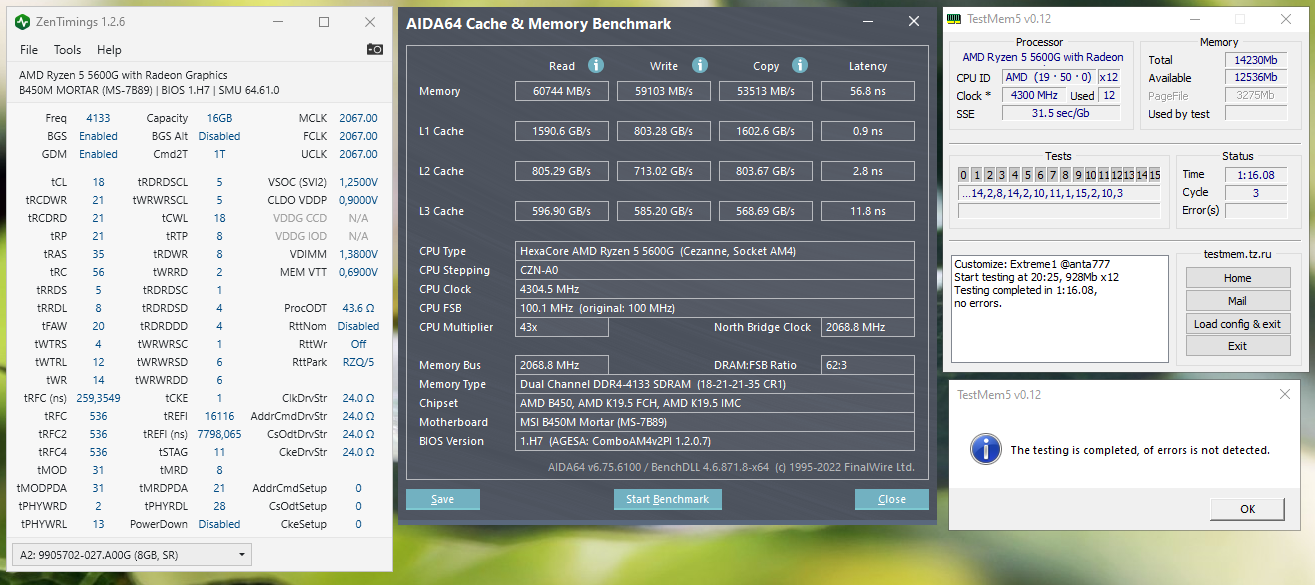The height and width of the screenshot is (585, 1315).
Task: Open the Tools menu in ZenTimings
Action: [67, 49]
